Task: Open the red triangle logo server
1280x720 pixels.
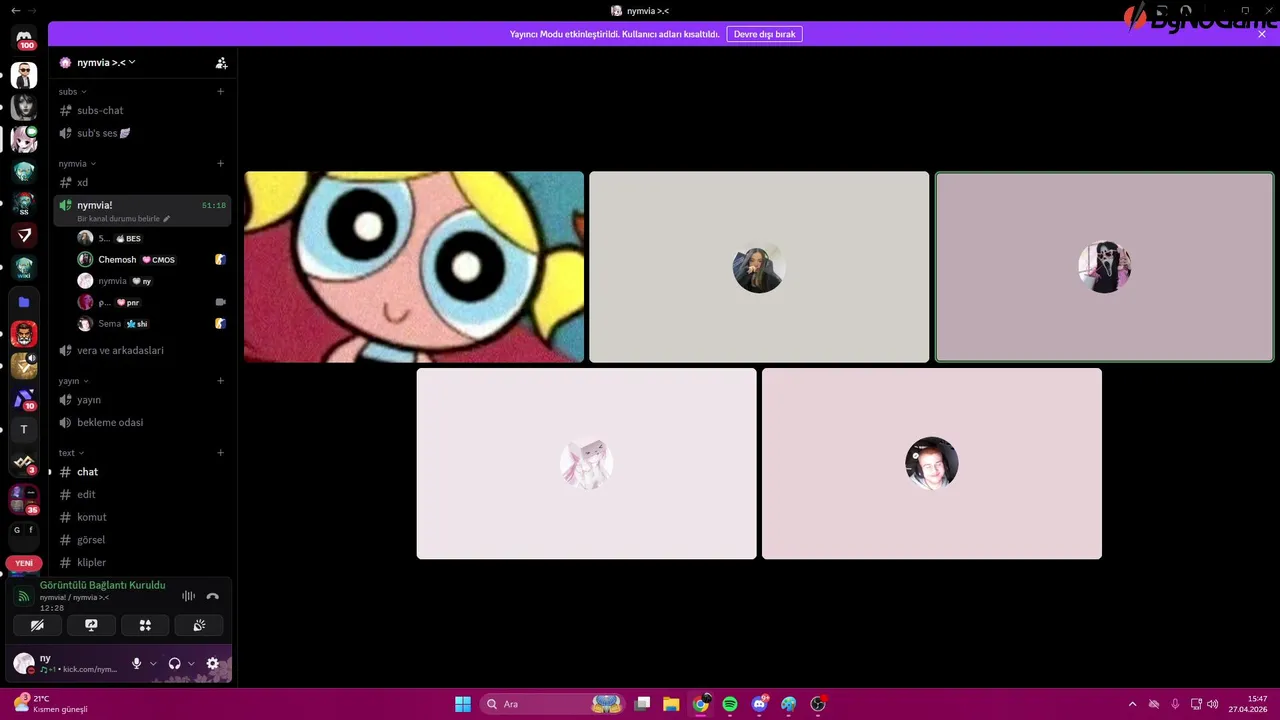Action: click(24, 235)
